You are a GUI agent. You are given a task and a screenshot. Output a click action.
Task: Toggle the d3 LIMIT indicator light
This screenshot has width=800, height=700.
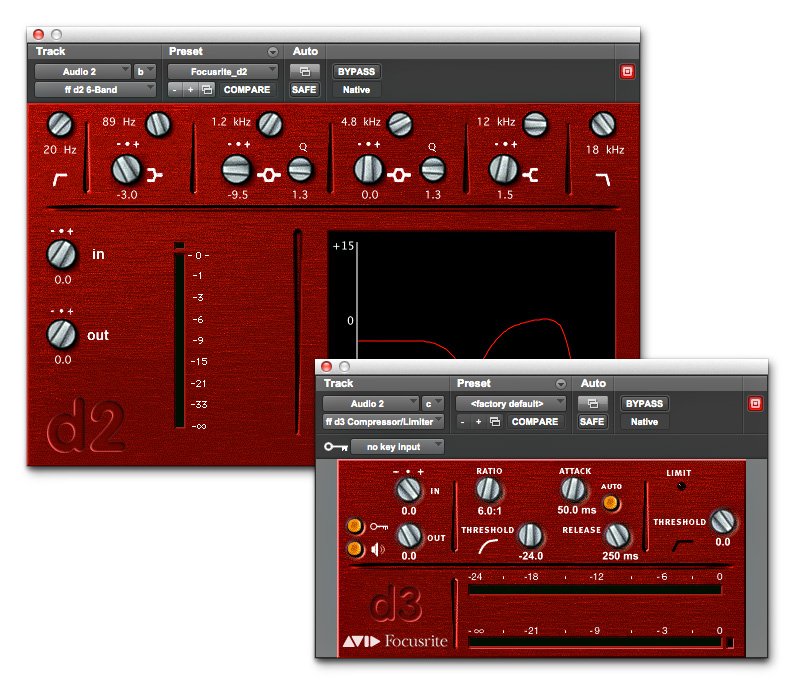681,486
